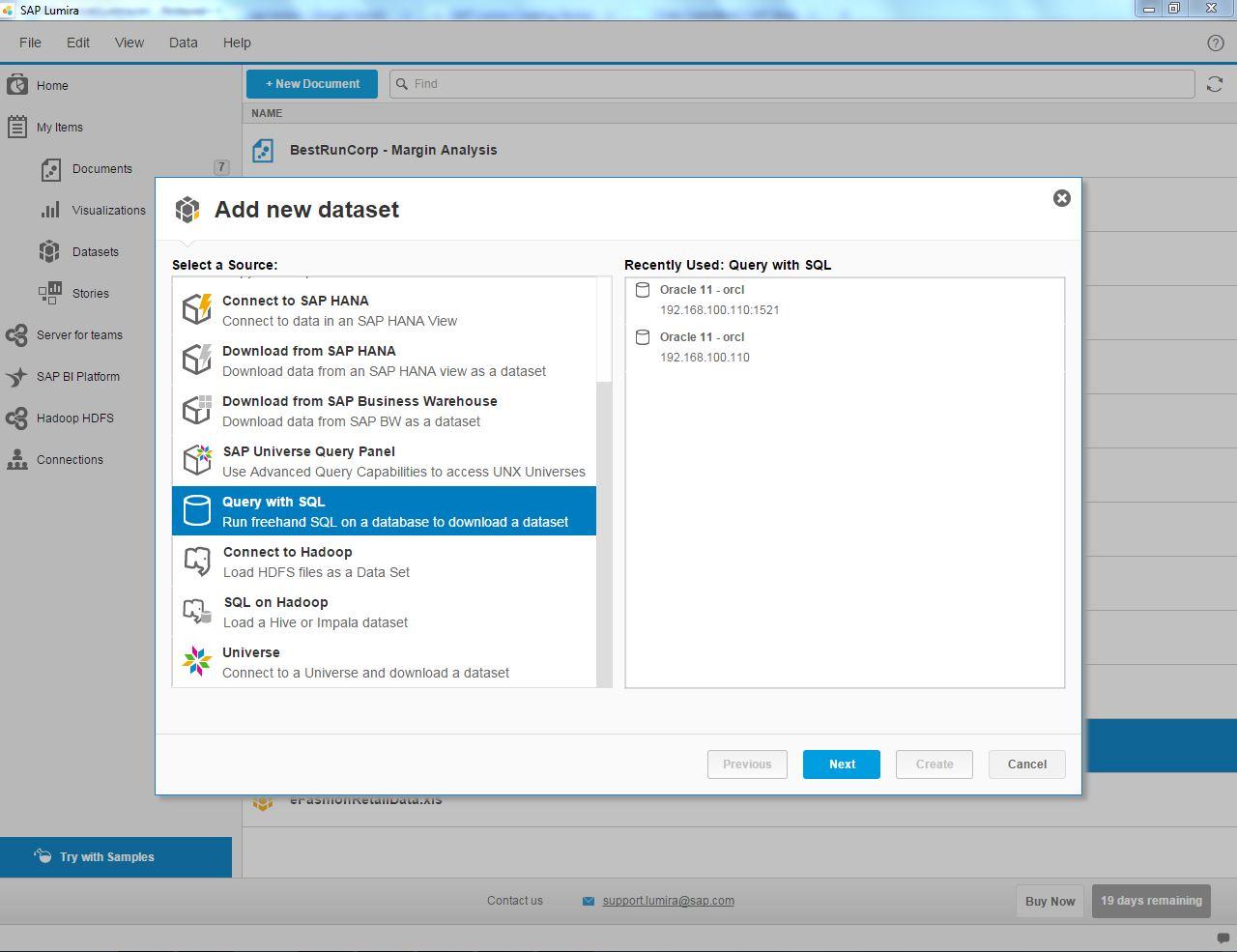This screenshot has height=952, width=1237.
Task: Click the refresh icon beside Find box
Action: coord(1215,84)
